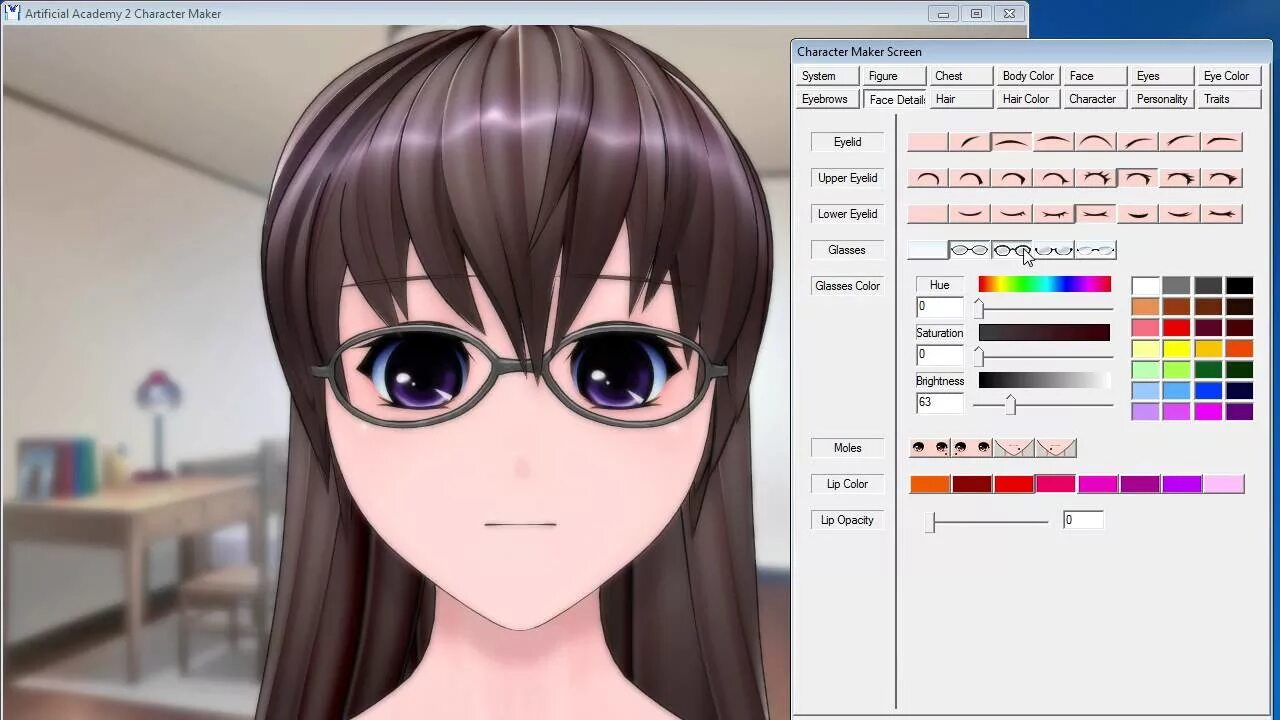
Task: Click the Lip Opacity slider handle
Action: click(930, 521)
